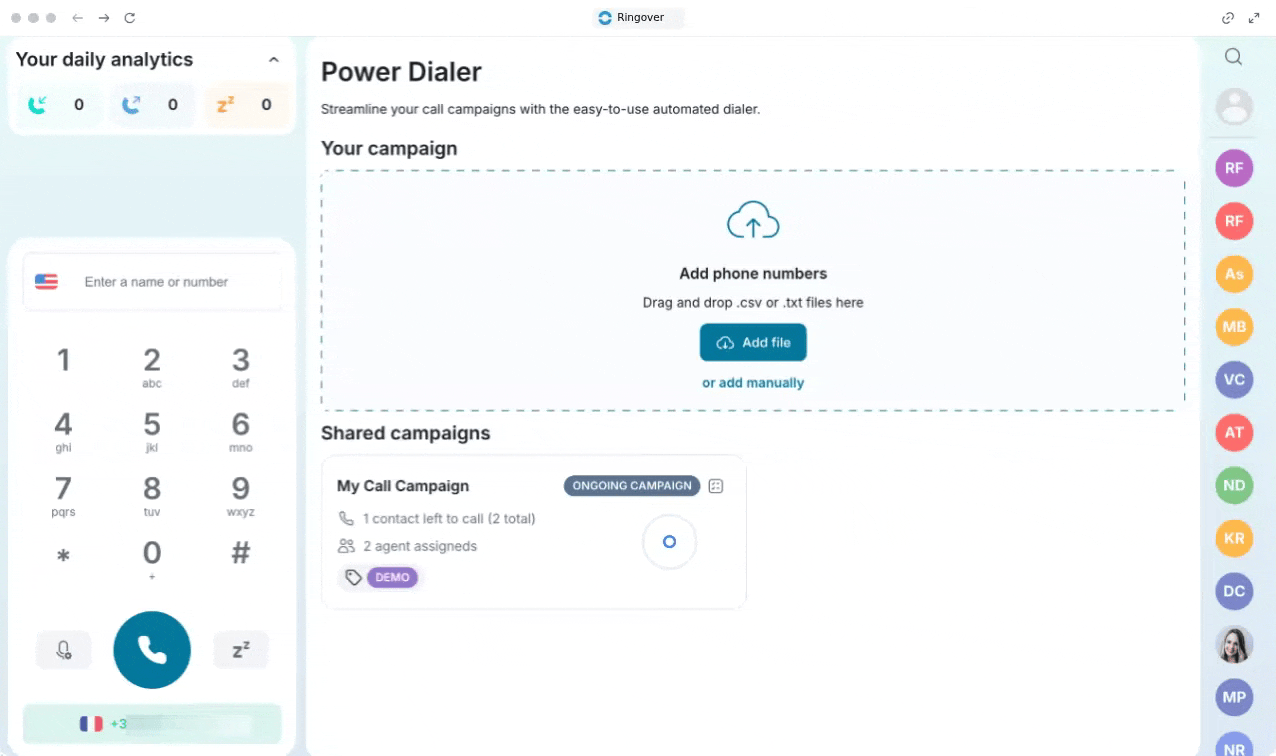The width and height of the screenshot is (1276, 756).
Task: Open the search magnifier icon
Action: [1233, 57]
